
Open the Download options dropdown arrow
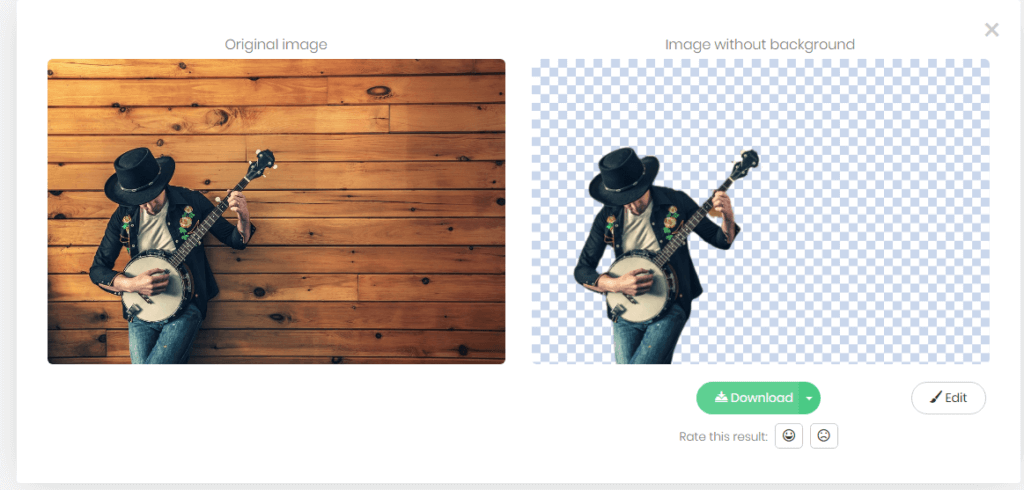[x=810, y=398]
